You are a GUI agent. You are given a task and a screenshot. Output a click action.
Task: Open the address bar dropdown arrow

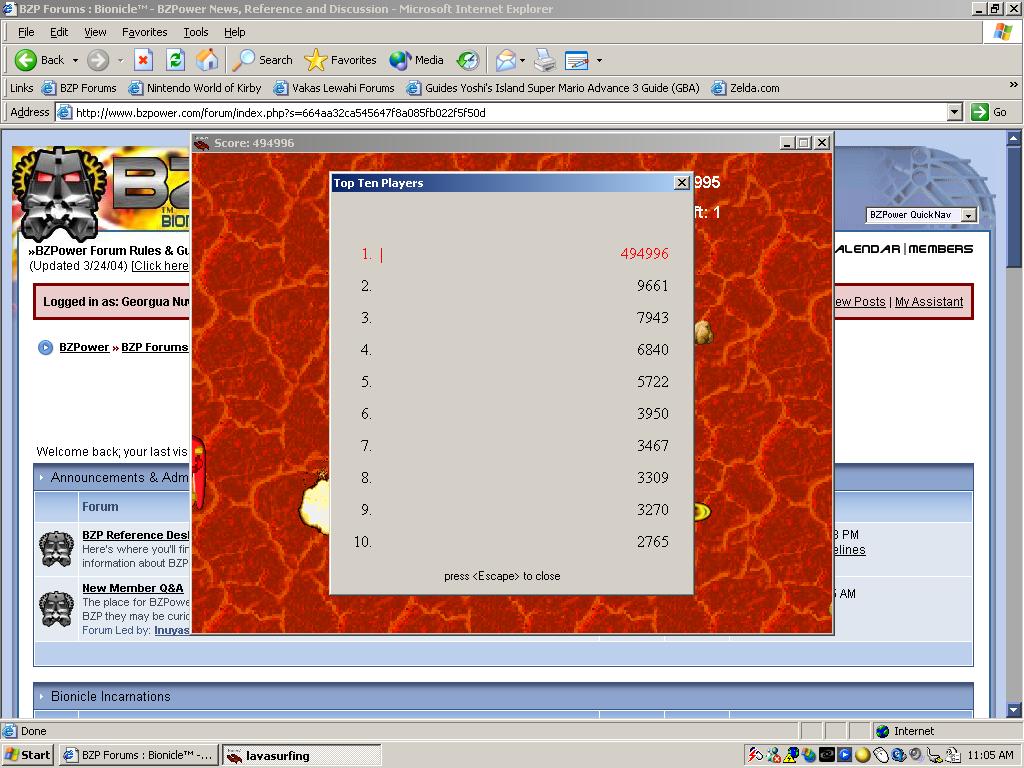[x=954, y=112]
